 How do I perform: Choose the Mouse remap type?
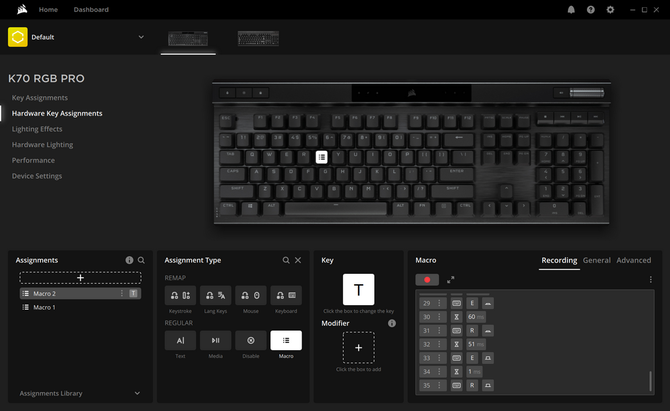point(251,295)
